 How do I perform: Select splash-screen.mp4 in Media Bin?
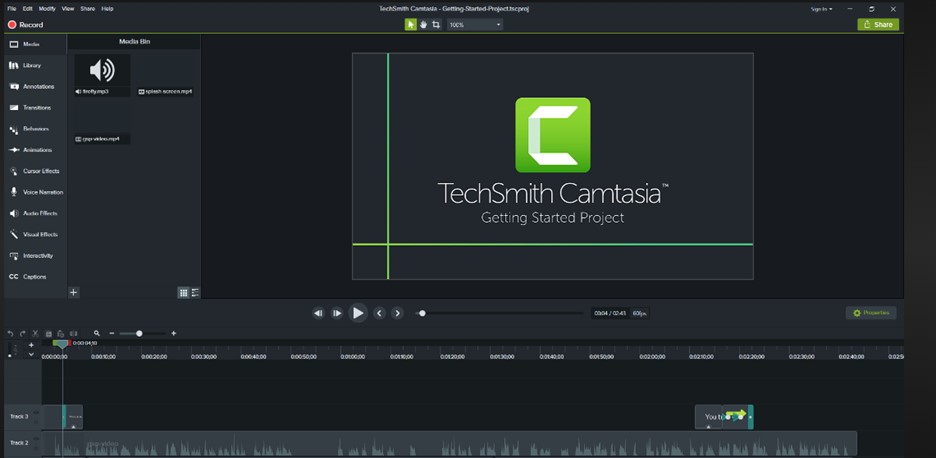(165, 75)
